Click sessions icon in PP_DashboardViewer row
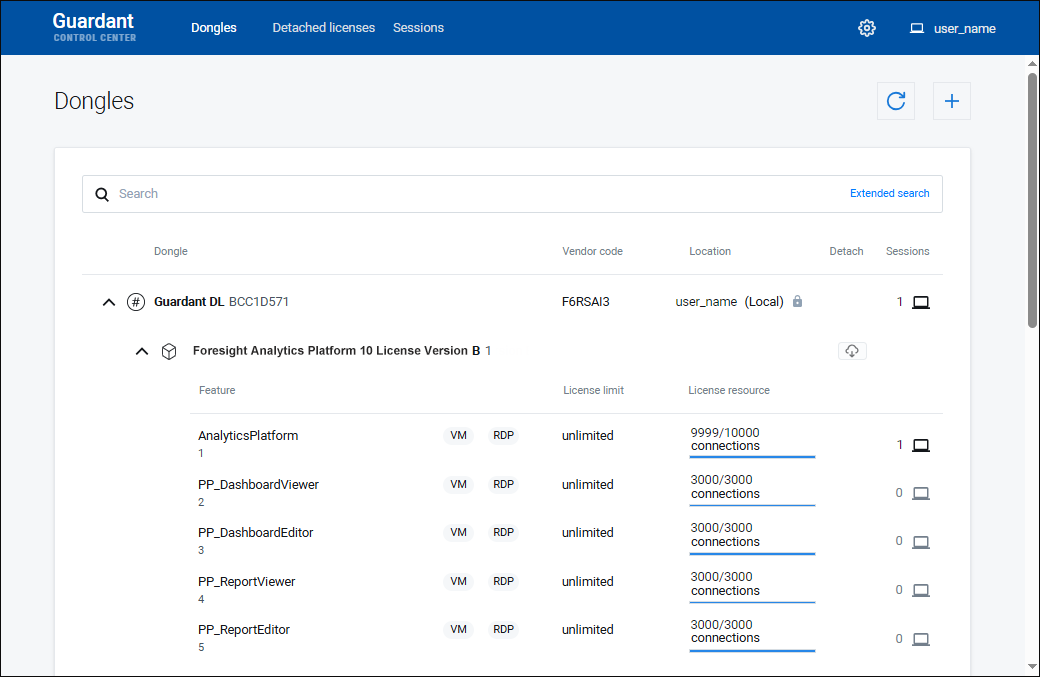The height and width of the screenshot is (677, 1040). coord(921,493)
